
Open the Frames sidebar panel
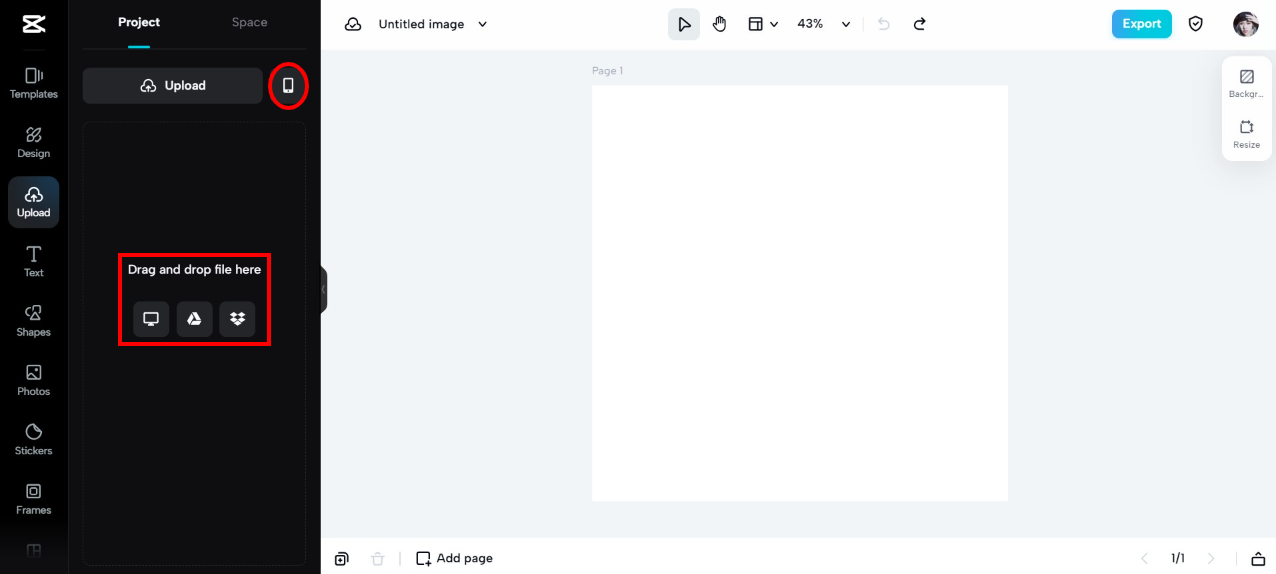pyautogui.click(x=34, y=499)
